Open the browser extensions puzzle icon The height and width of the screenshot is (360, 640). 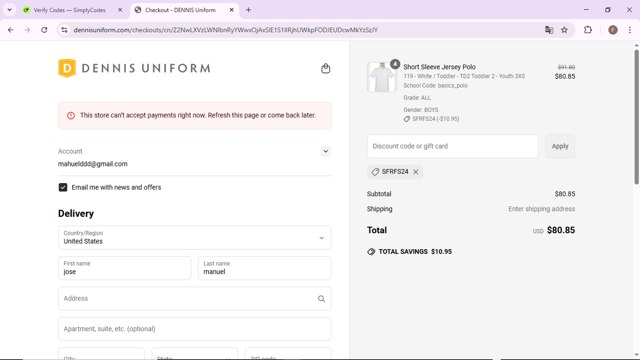point(588,30)
